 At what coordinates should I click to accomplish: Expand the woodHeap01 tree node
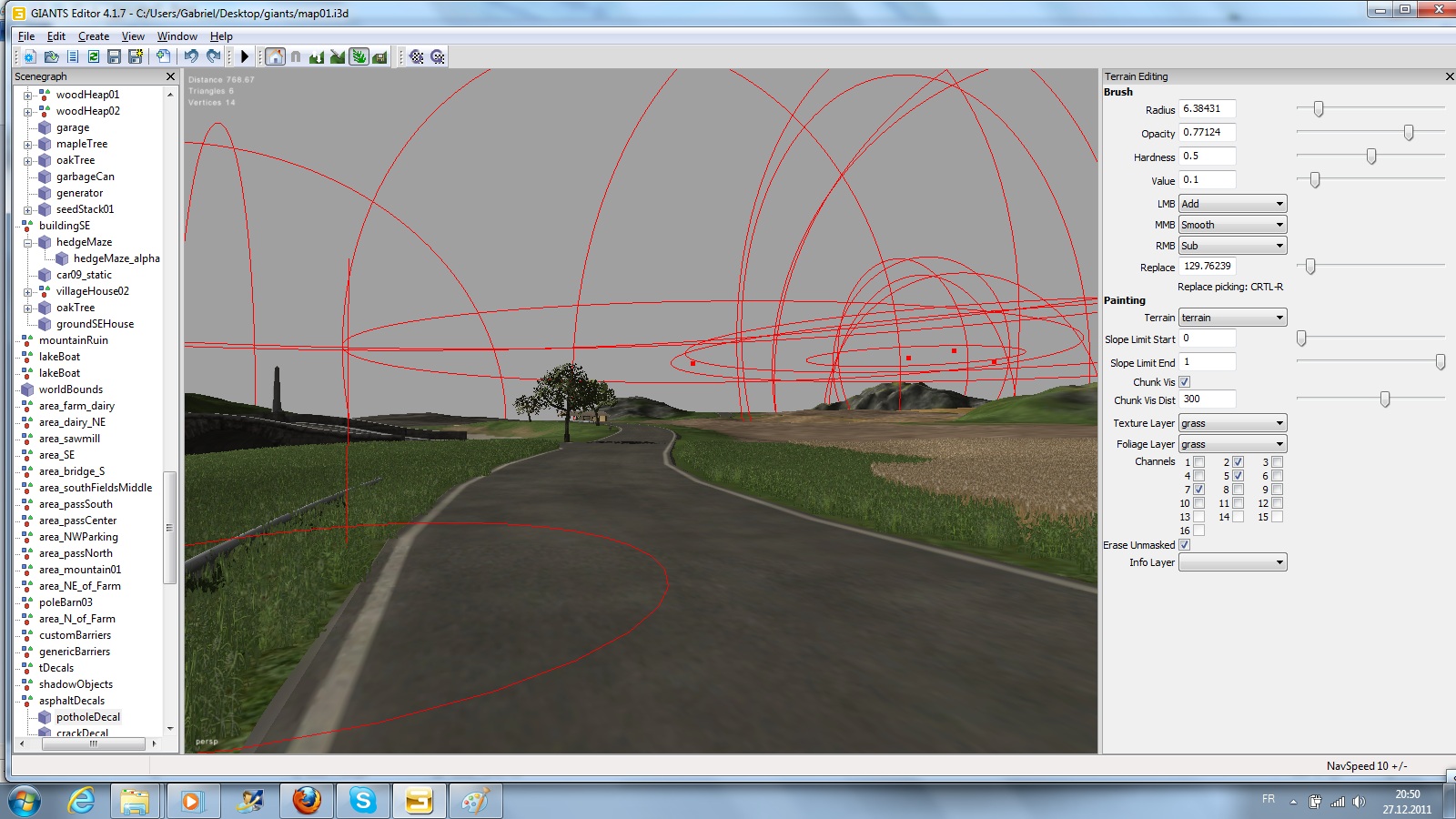pos(27,96)
